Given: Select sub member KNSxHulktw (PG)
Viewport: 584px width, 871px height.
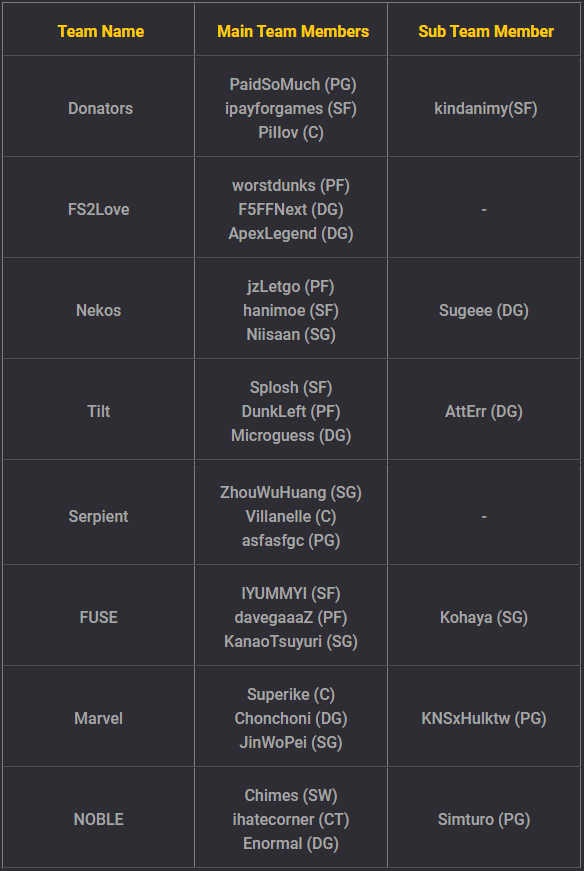Looking at the screenshot, I should pyautogui.click(x=483, y=719).
